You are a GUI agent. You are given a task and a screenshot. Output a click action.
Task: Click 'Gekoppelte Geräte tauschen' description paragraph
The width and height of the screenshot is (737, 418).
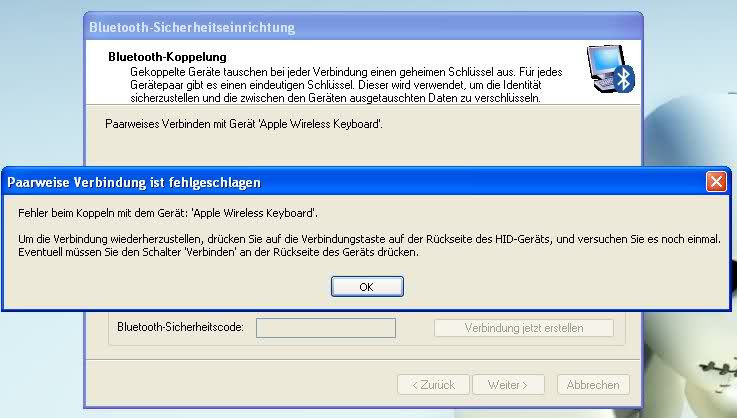pos(346,85)
